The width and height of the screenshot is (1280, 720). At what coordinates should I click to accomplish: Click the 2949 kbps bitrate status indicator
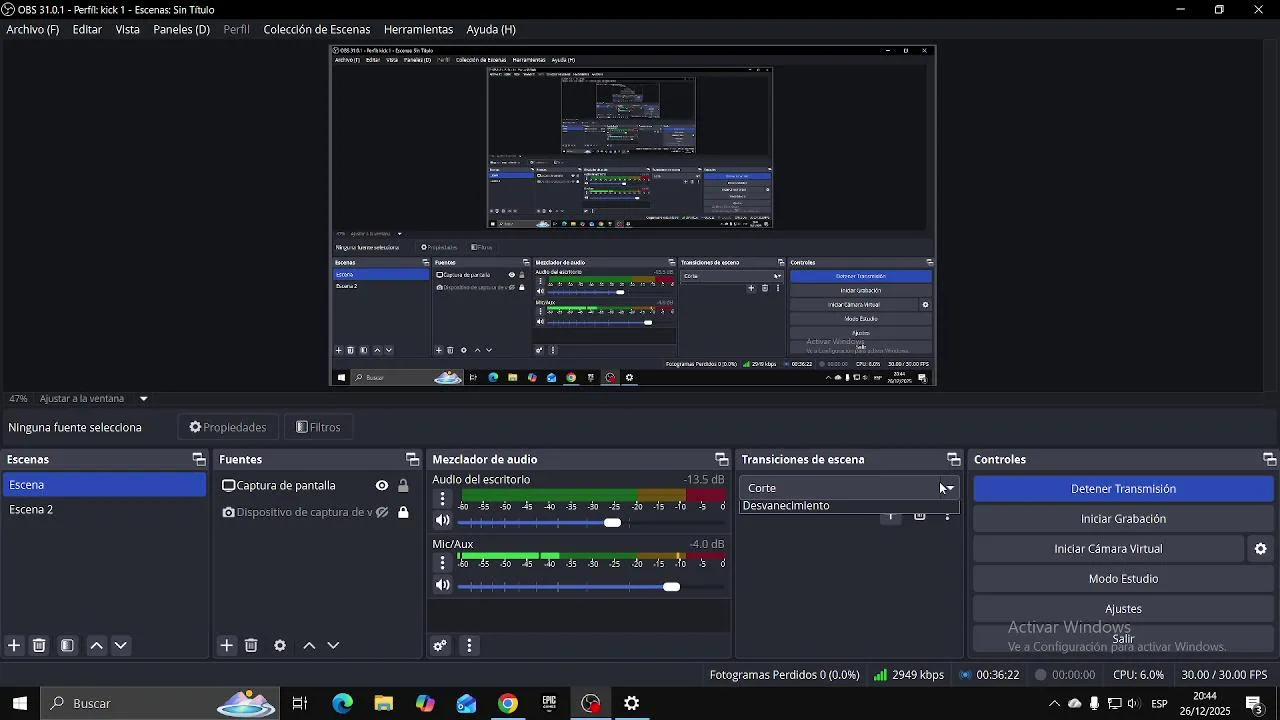909,675
